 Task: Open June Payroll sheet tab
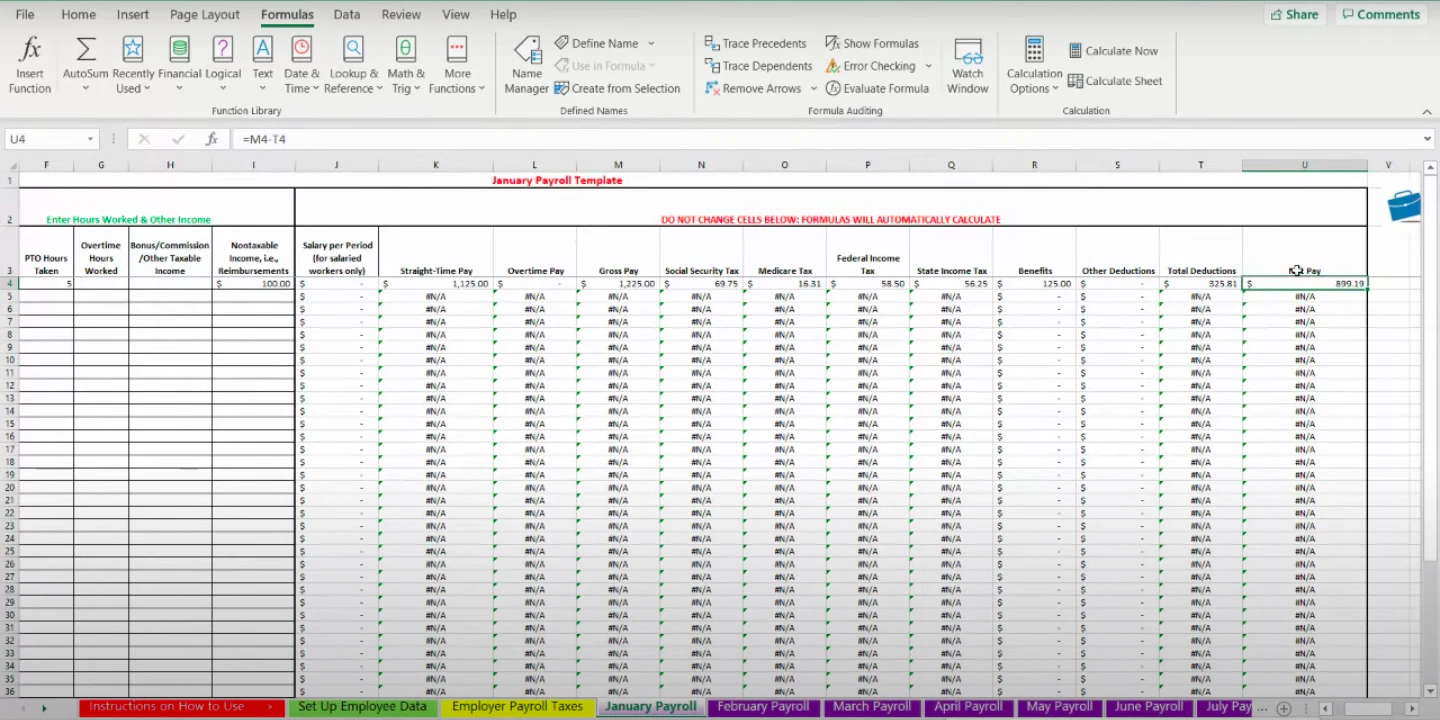(1148, 707)
